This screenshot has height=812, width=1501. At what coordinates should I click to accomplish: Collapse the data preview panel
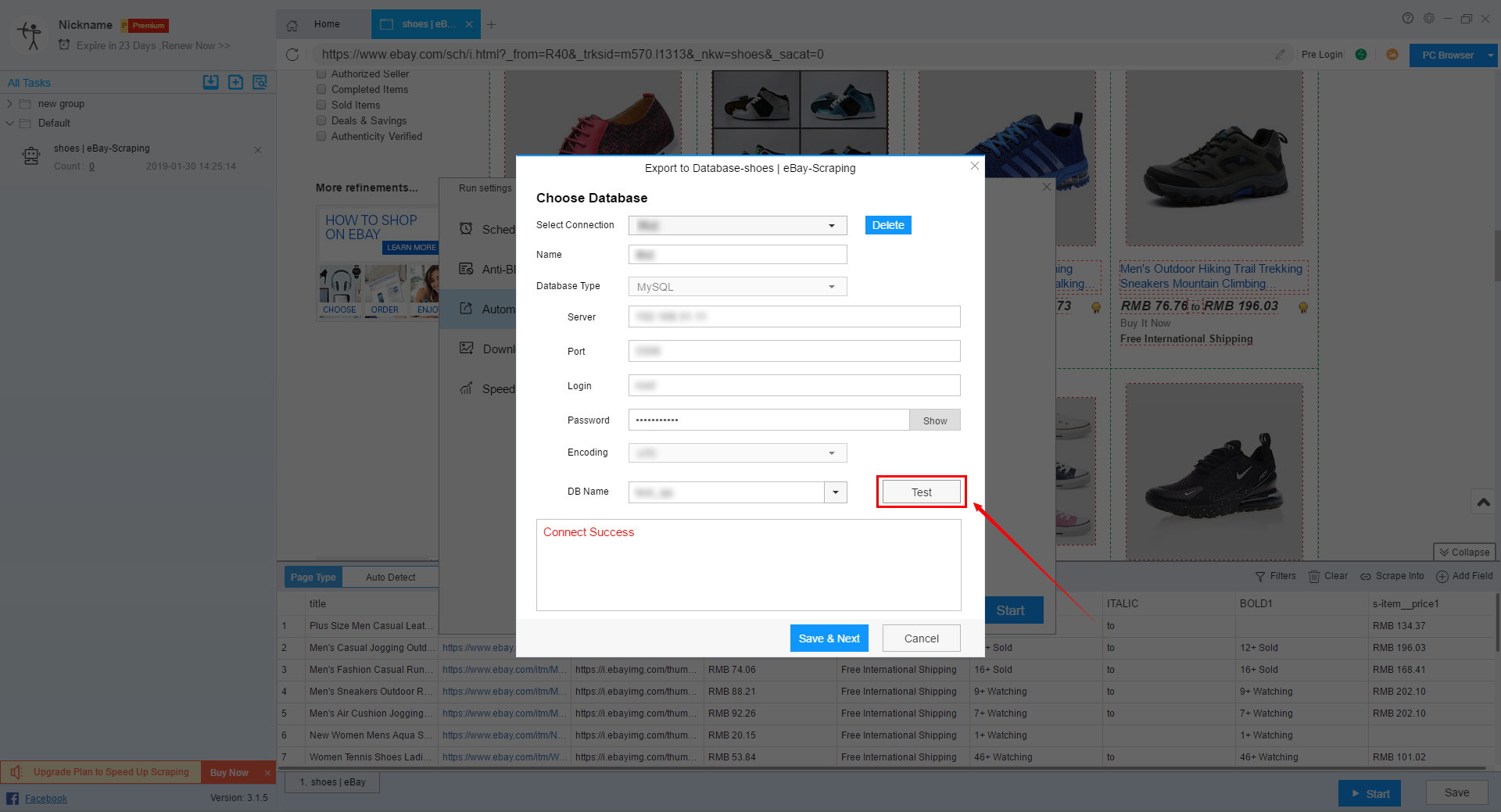pyautogui.click(x=1464, y=552)
